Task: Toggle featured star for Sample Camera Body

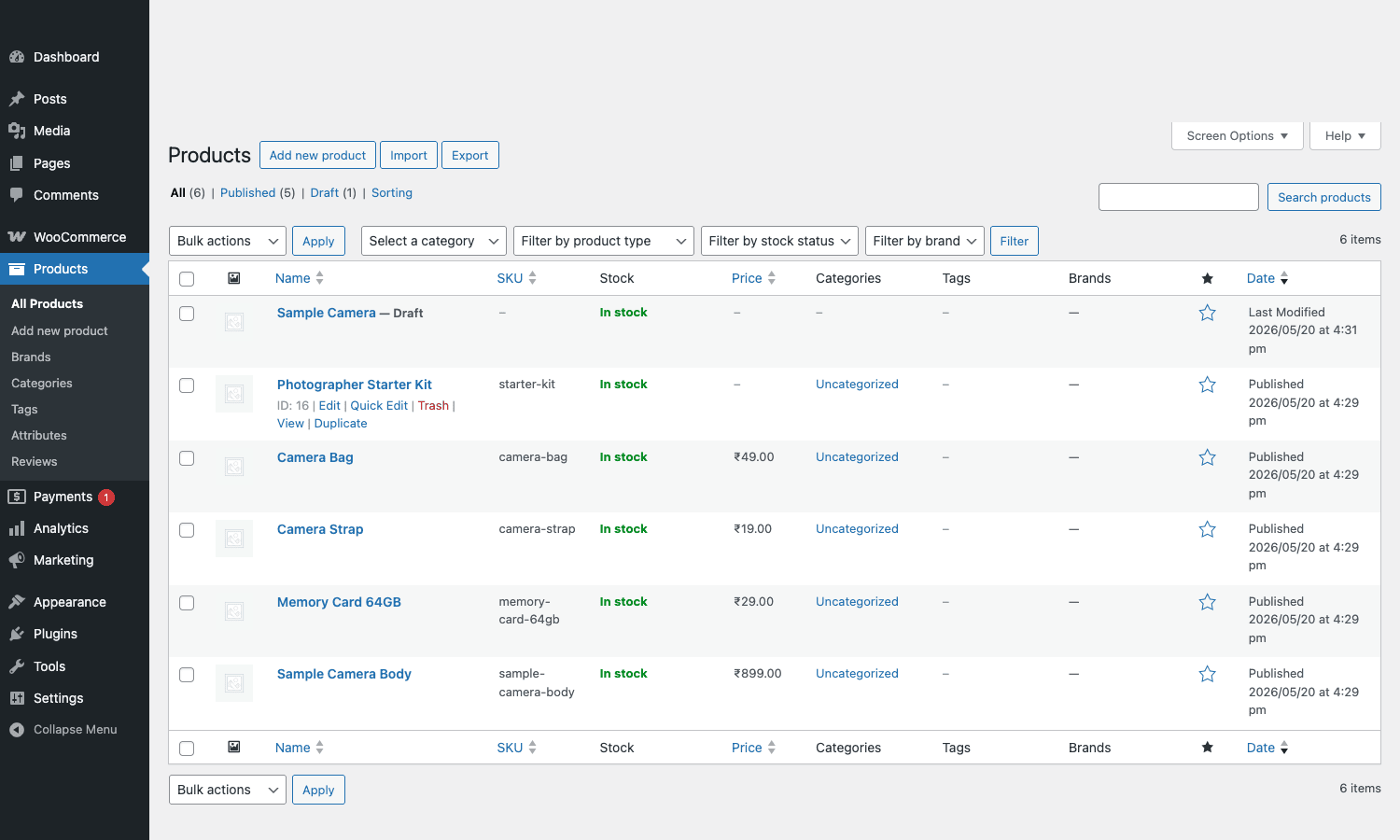Action: pyautogui.click(x=1208, y=674)
